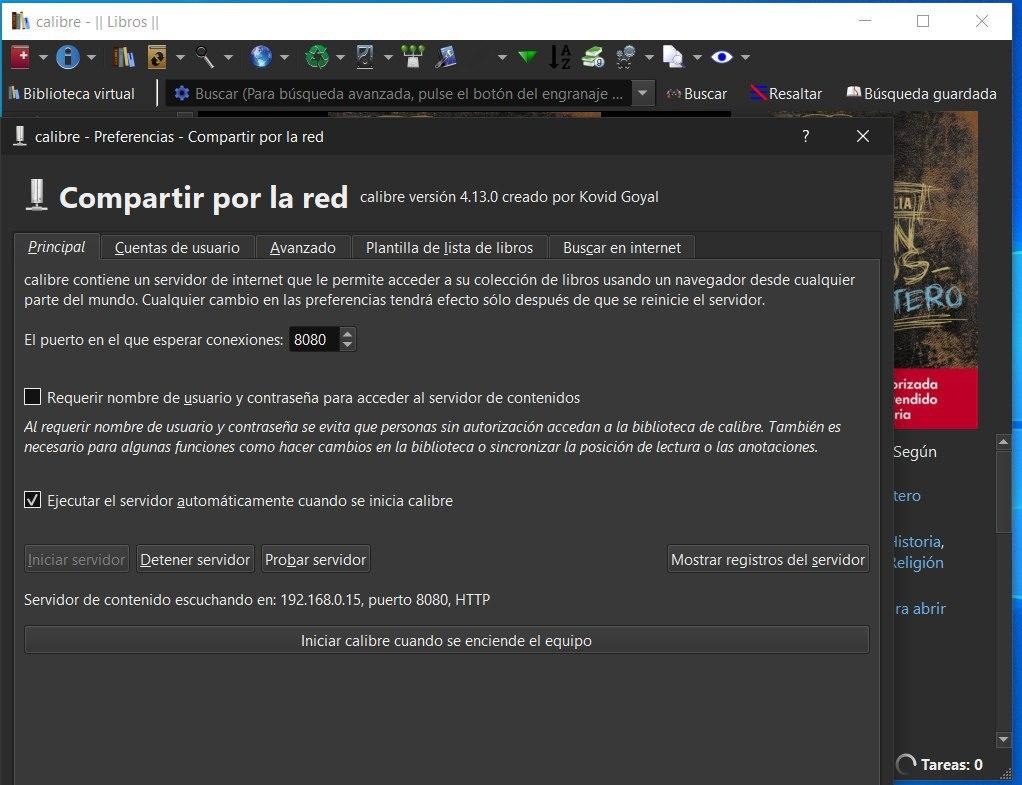Click the advanced search gear icon
The width and height of the screenshot is (1022, 785).
pyautogui.click(x=182, y=93)
